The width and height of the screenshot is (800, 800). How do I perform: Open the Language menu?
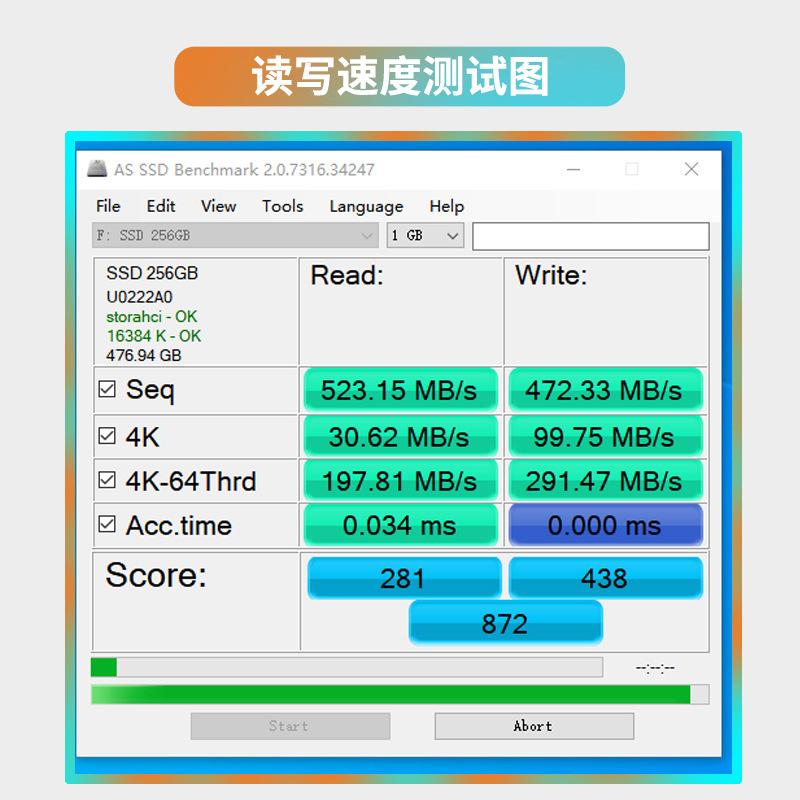(x=366, y=206)
